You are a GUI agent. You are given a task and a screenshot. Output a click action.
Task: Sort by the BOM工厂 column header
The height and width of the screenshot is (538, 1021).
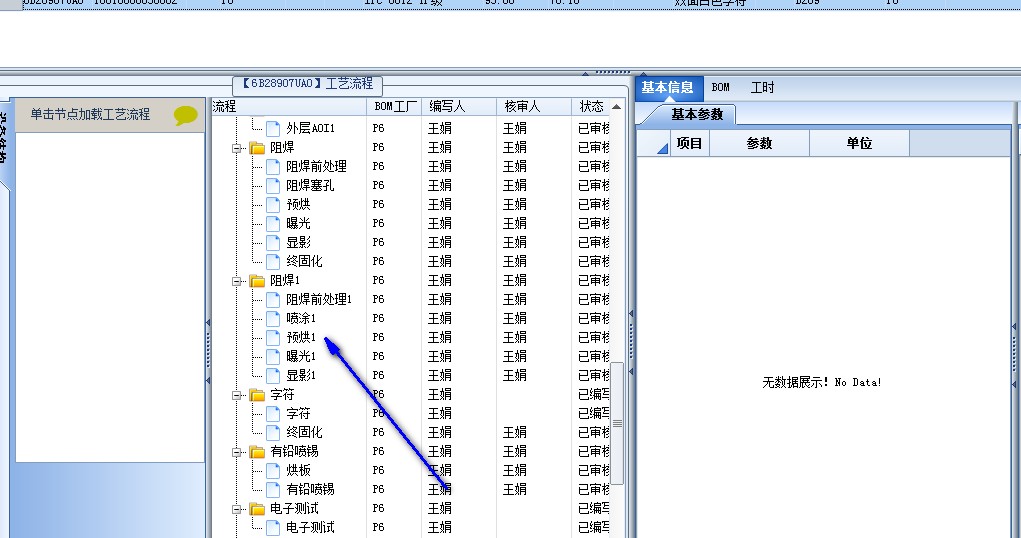[395, 106]
